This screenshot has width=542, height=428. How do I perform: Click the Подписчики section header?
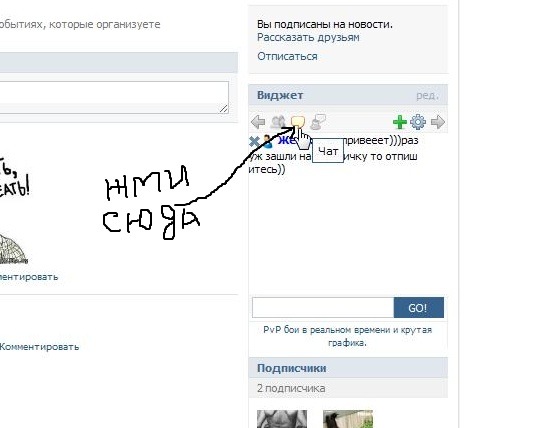click(292, 368)
